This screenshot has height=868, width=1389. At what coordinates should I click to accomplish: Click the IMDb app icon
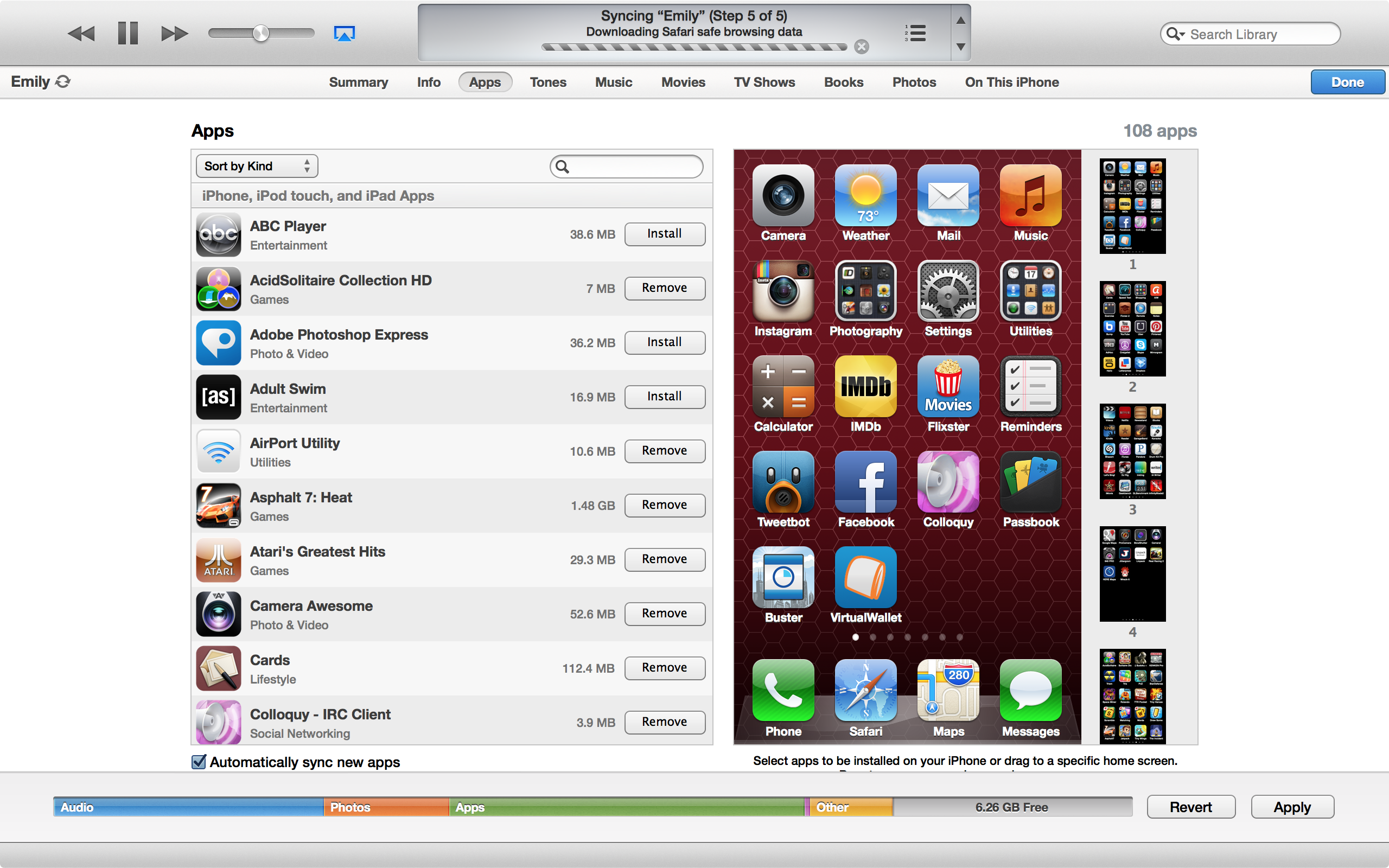click(x=864, y=389)
